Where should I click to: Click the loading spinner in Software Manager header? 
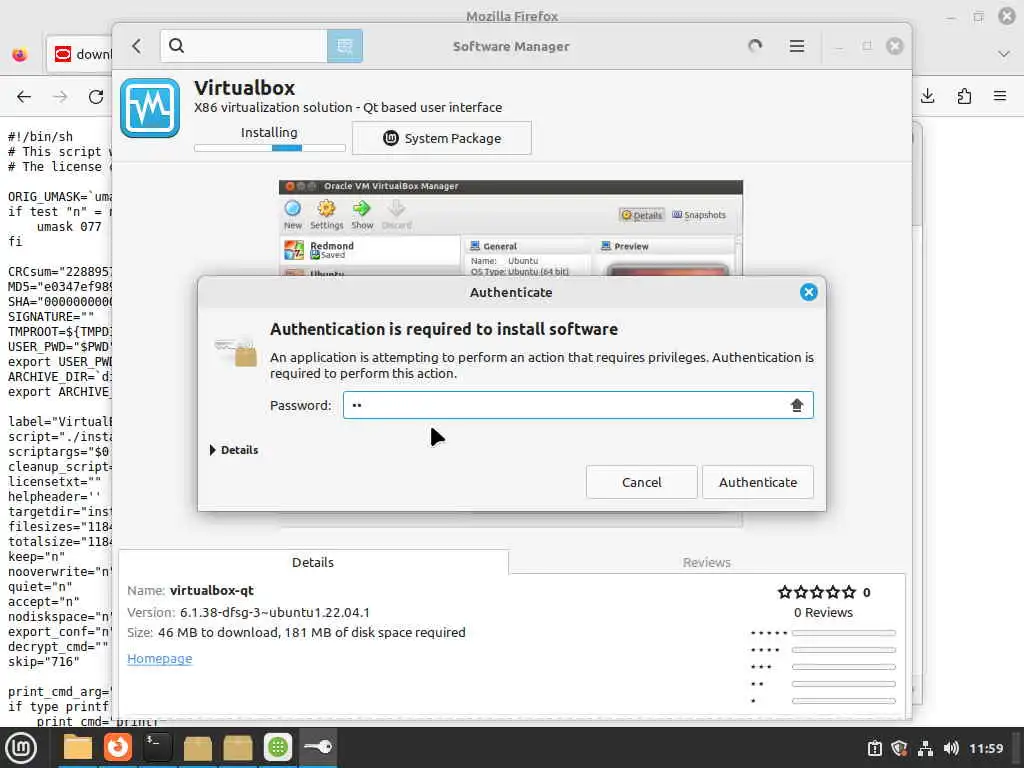pos(755,46)
